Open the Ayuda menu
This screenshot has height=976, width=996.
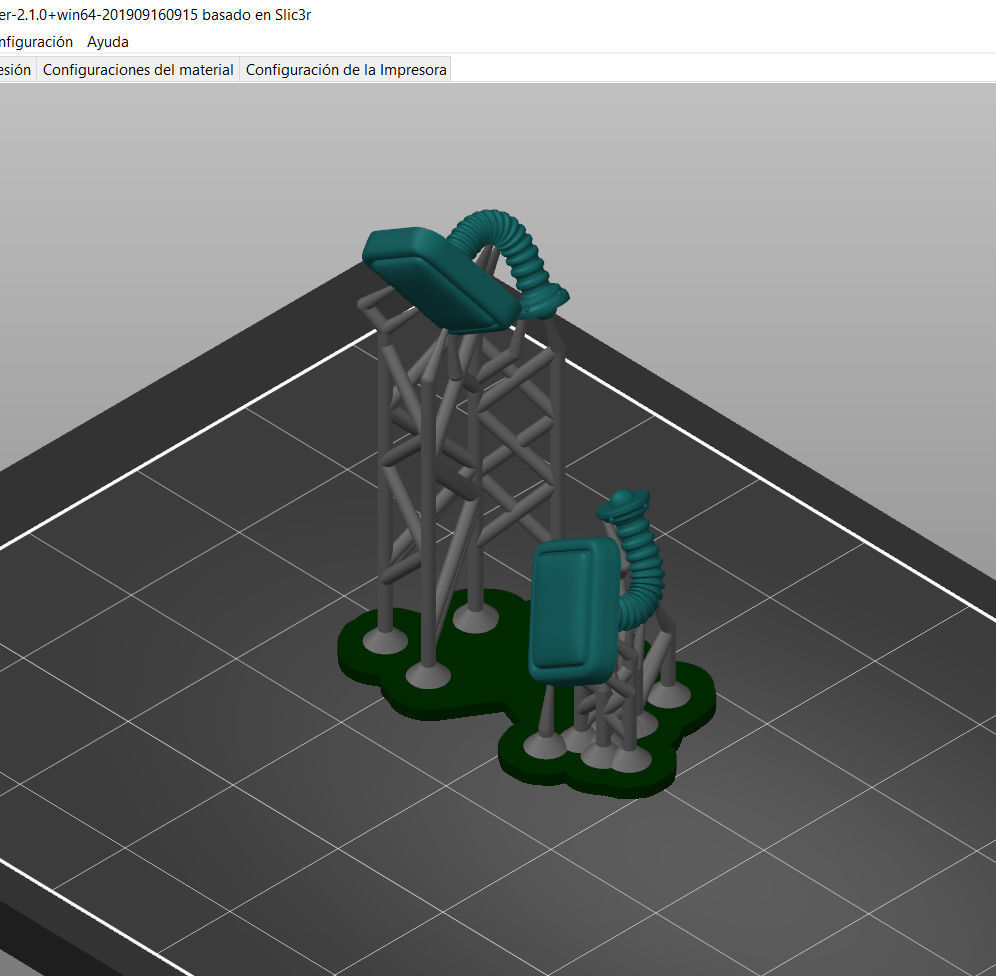tap(107, 42)
